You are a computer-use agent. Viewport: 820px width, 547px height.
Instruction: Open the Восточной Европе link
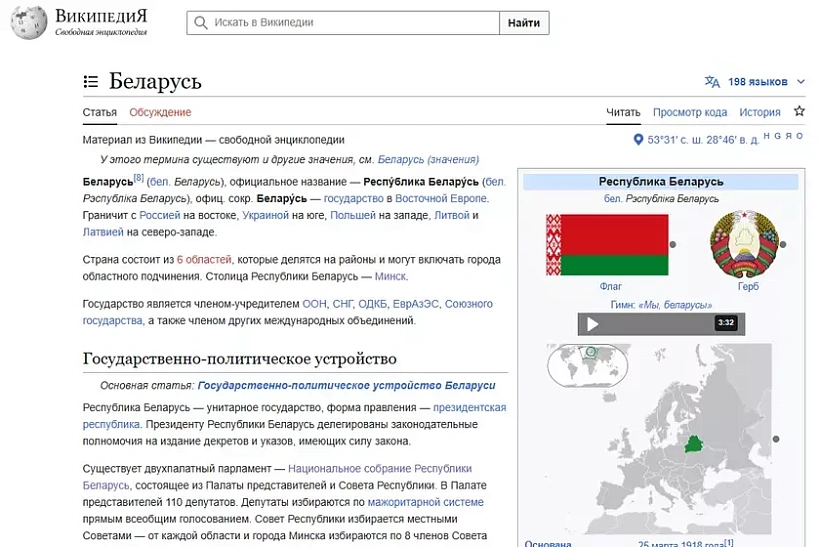tap(441, 199)
